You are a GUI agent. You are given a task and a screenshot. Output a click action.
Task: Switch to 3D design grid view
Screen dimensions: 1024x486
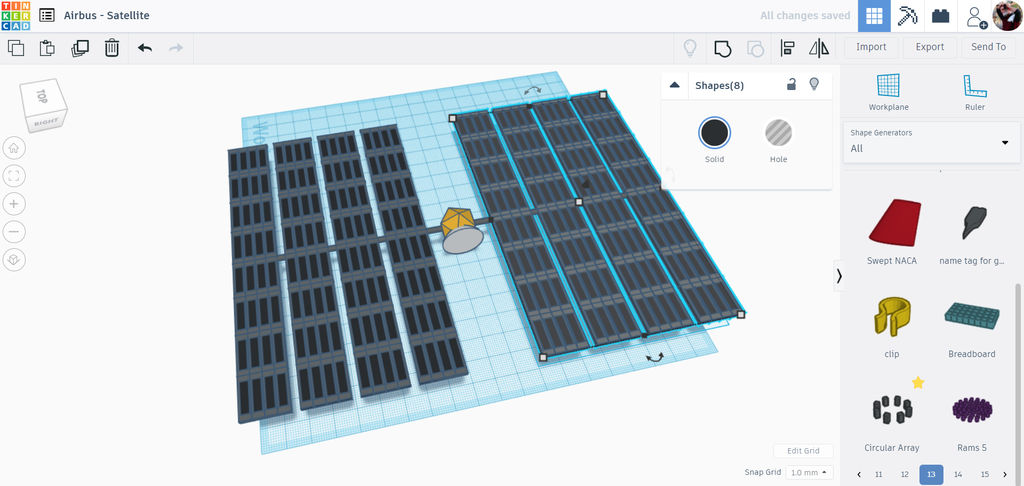point(874,16)
